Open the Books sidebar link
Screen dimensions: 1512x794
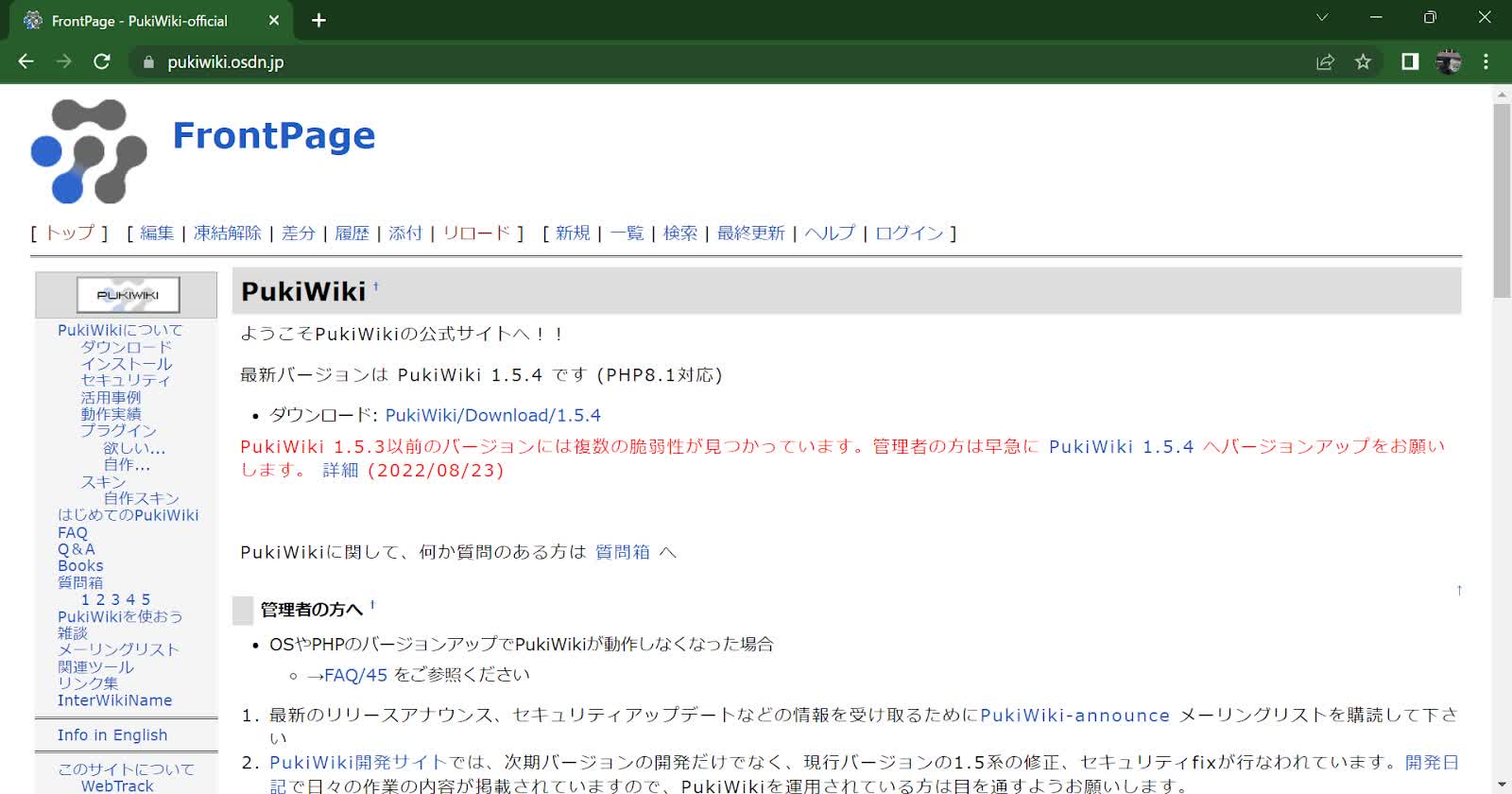pyautogui.click(x=80, y=565)
